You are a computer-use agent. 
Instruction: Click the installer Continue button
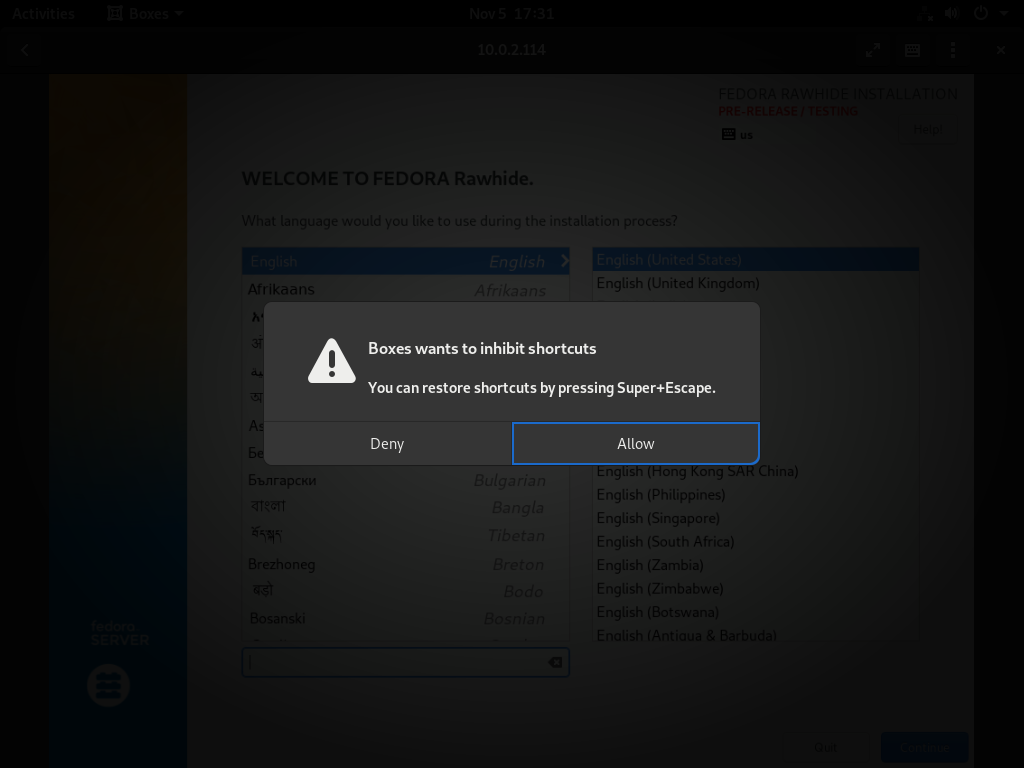coord(924,747)
